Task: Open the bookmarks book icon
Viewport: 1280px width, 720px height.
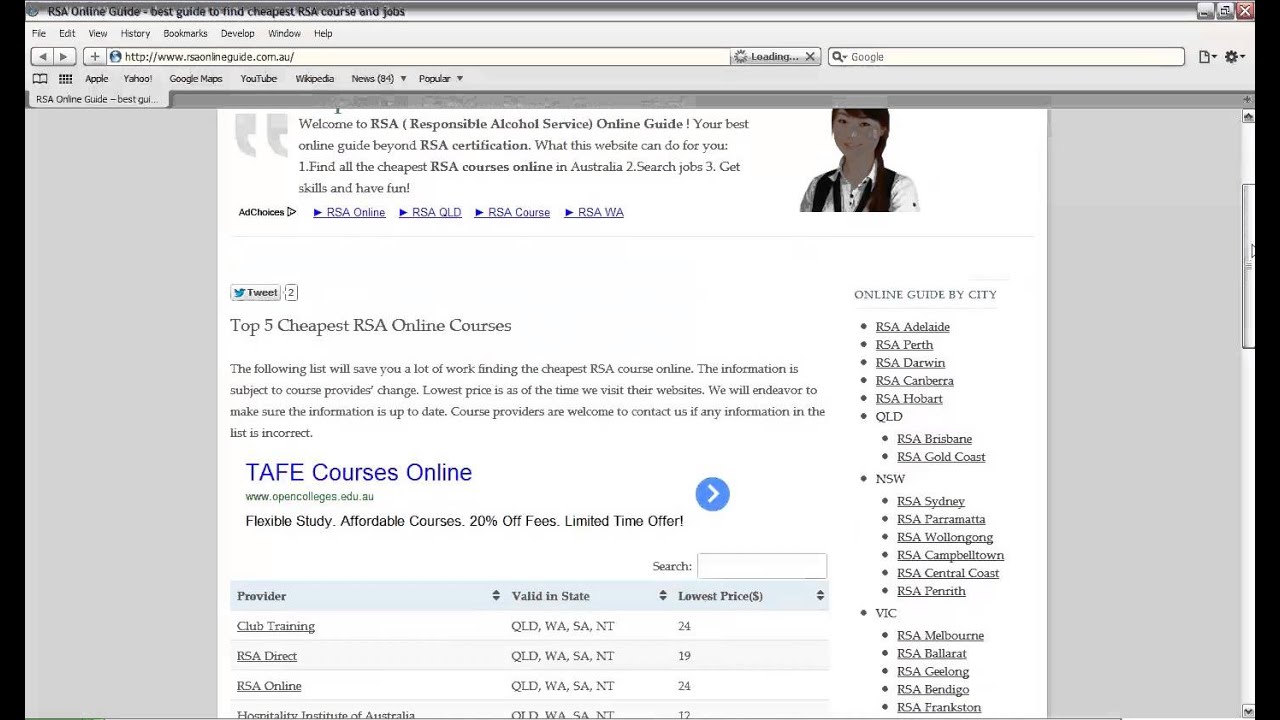Action: click(40, 78)
